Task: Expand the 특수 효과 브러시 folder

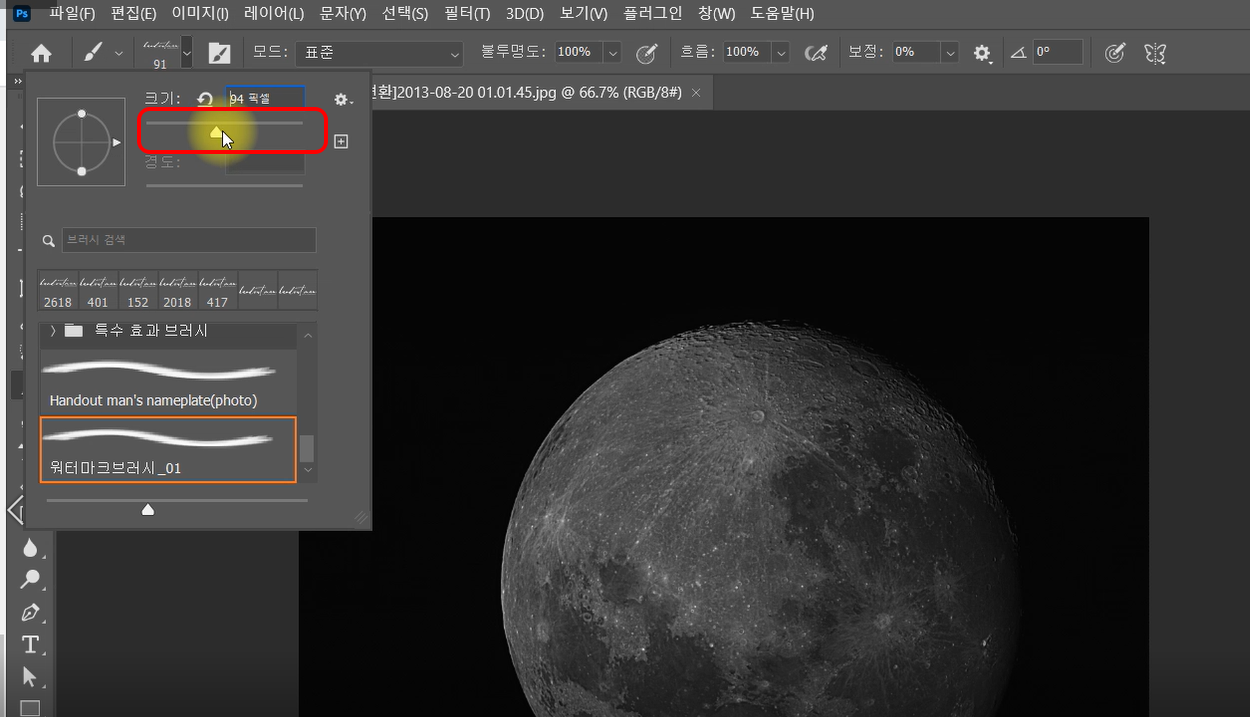Action: click(x=52, y=331)
